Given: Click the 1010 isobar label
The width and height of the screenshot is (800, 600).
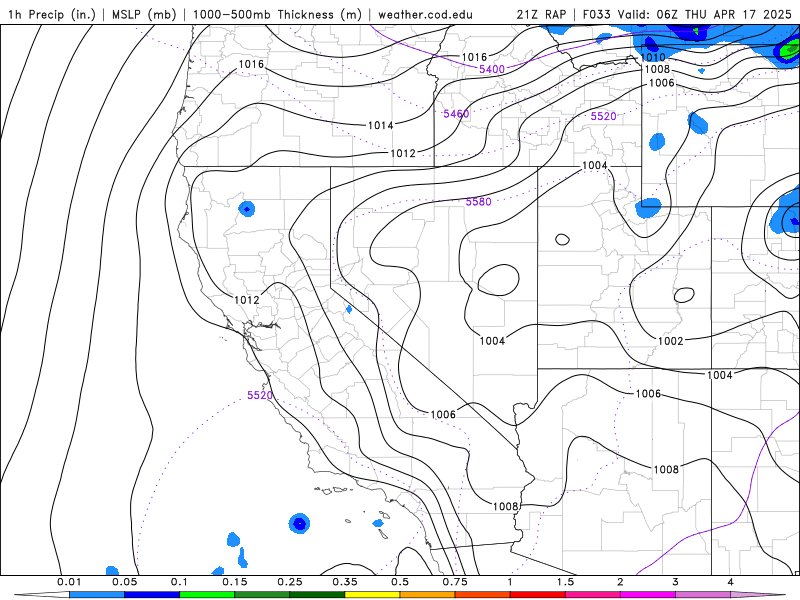Looking at the screenshot, I should [653, 57].
